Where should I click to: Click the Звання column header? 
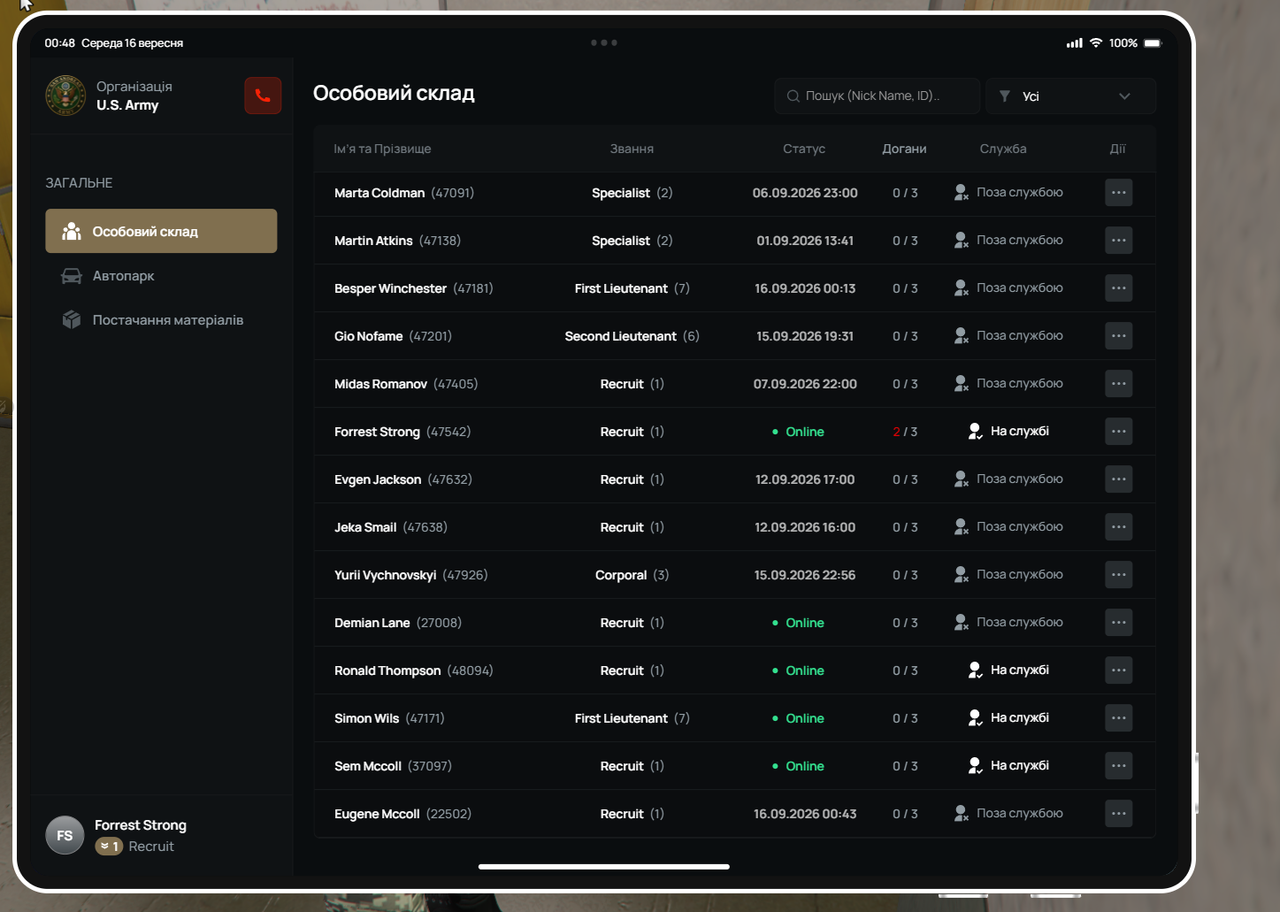tap(632, 148)
